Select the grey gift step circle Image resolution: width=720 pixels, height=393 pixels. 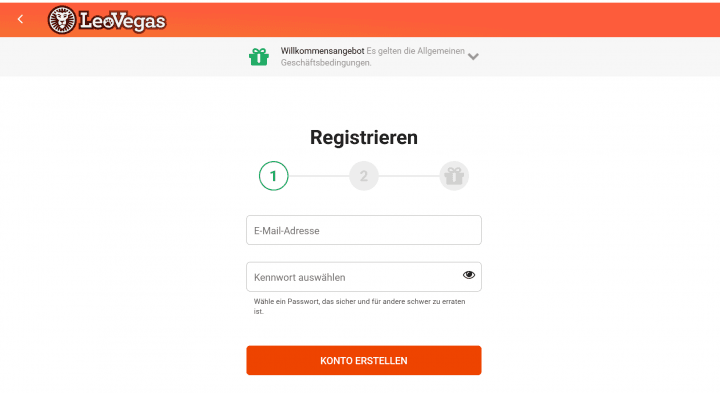tap(454, 176)
